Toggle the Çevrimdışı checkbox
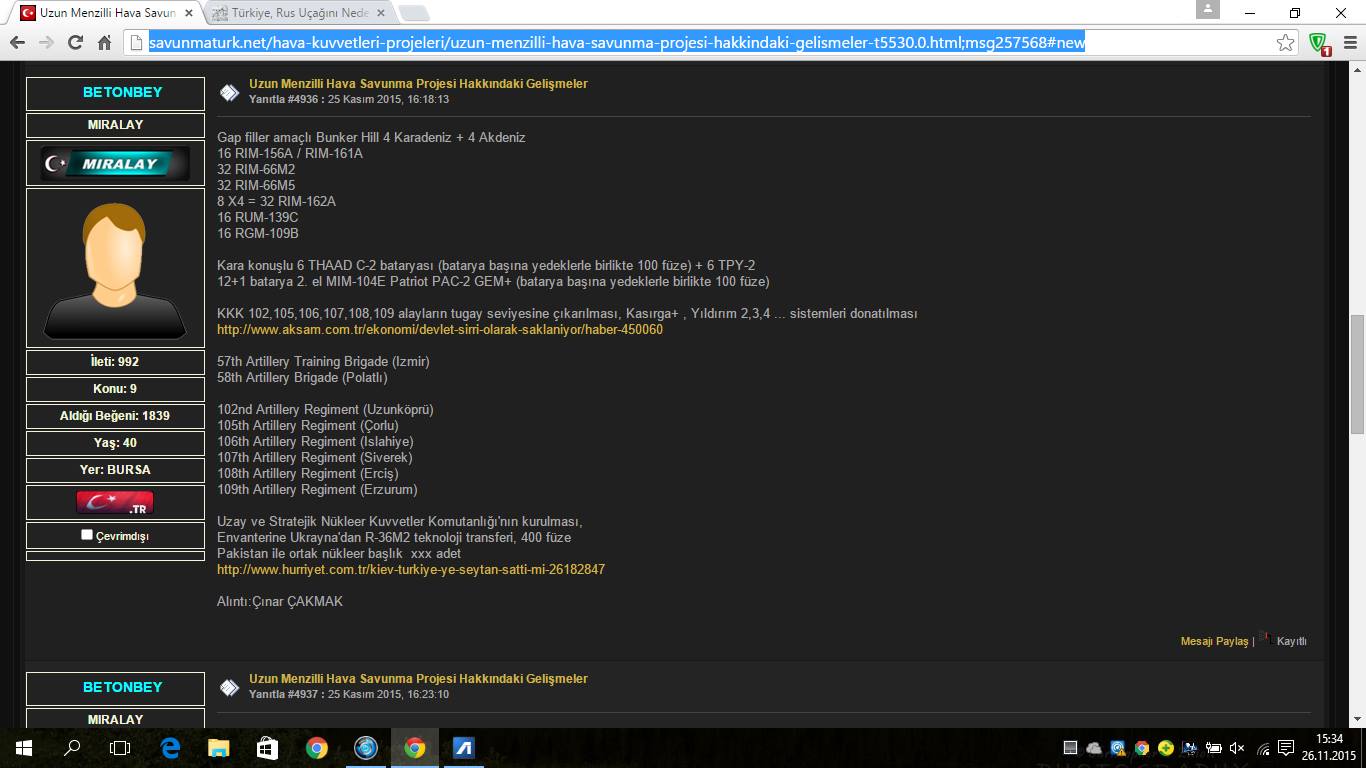Screen dimensions: 1366x768 point(87,535)
